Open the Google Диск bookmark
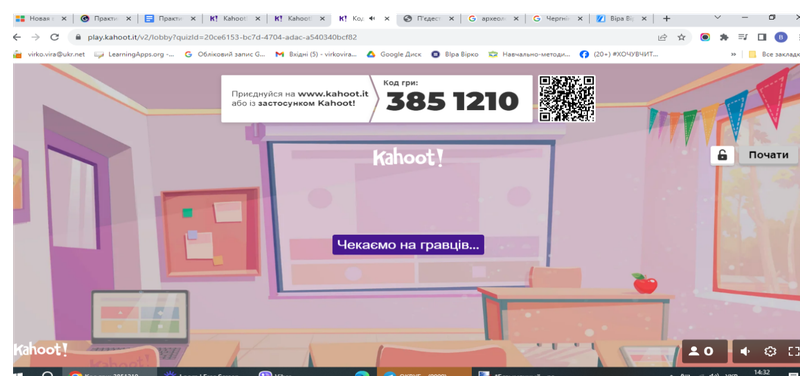This screenshot has height=376, width=800. pyautogui.click(x=394, y=54)
